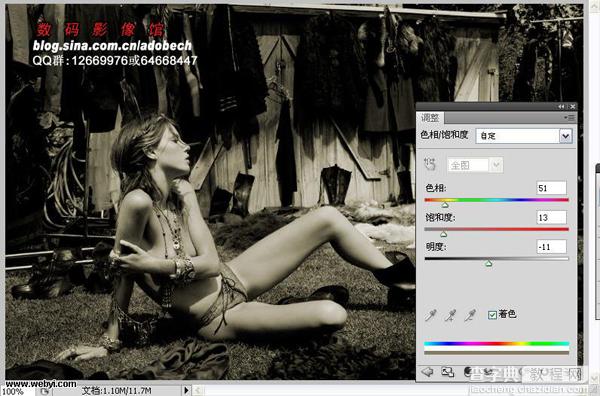Open the 全图 channel range dropdown
This screenshot has width=600, height=396.
(x=475, y=165)
